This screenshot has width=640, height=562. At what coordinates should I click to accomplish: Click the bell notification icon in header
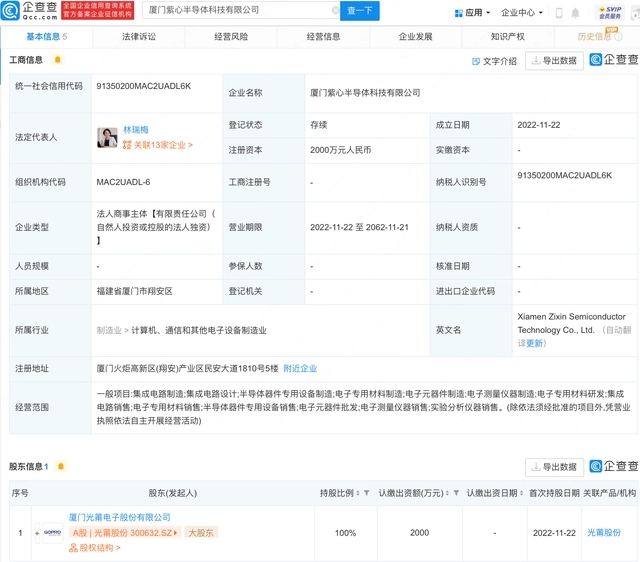575,13
